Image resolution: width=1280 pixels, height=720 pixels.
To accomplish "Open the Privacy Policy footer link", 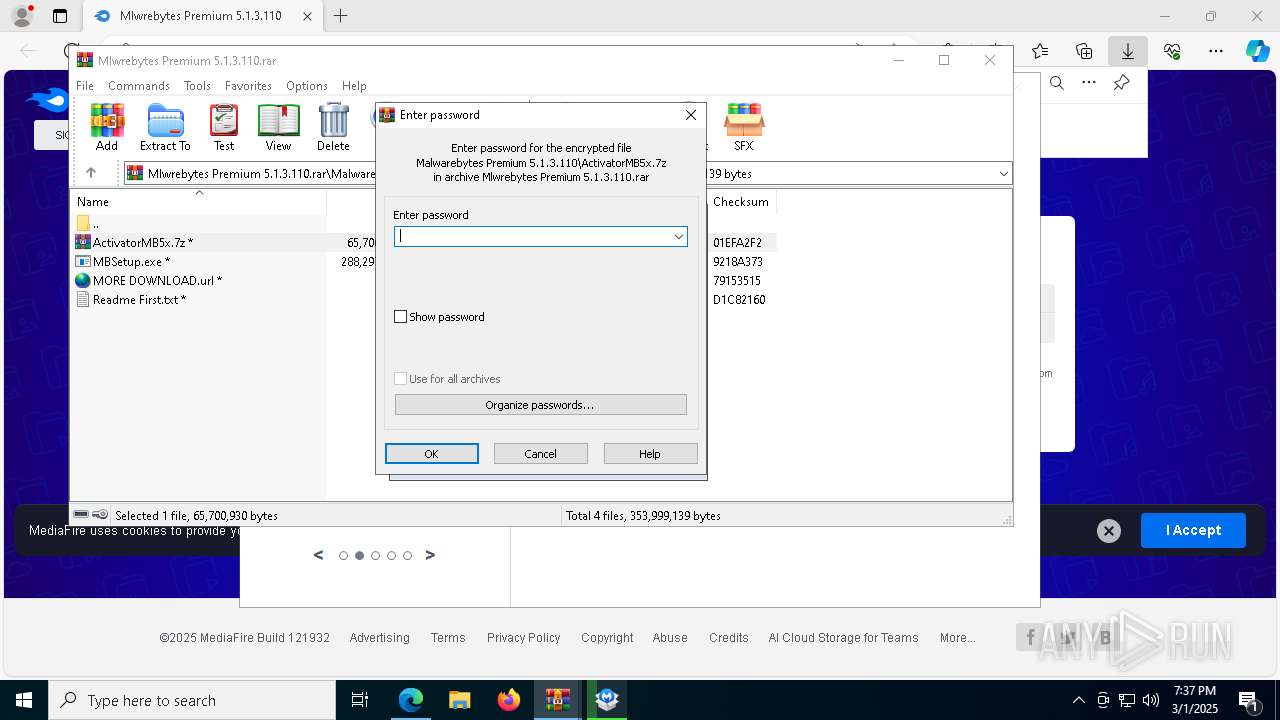I will coord(523,638).
